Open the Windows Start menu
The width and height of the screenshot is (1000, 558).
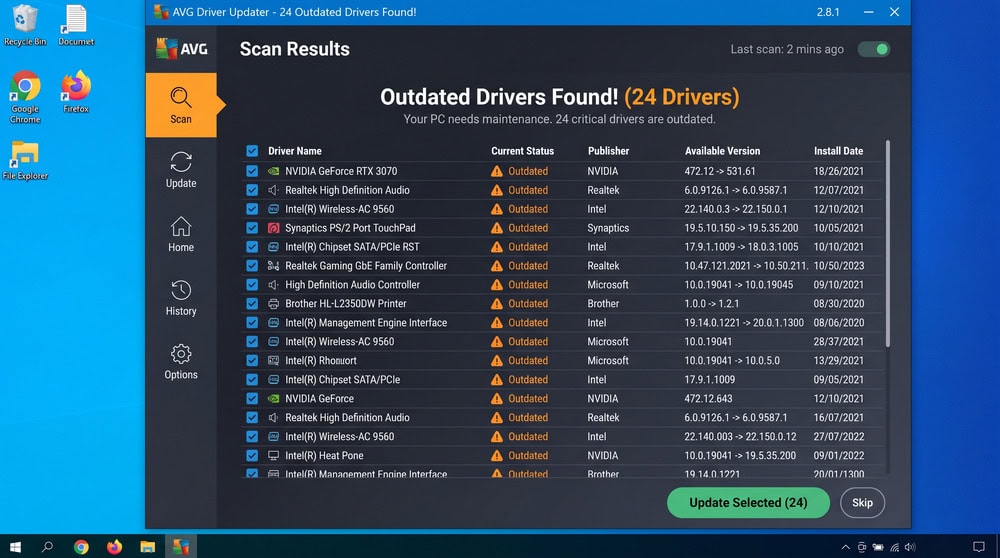click(x=15, y=547)
